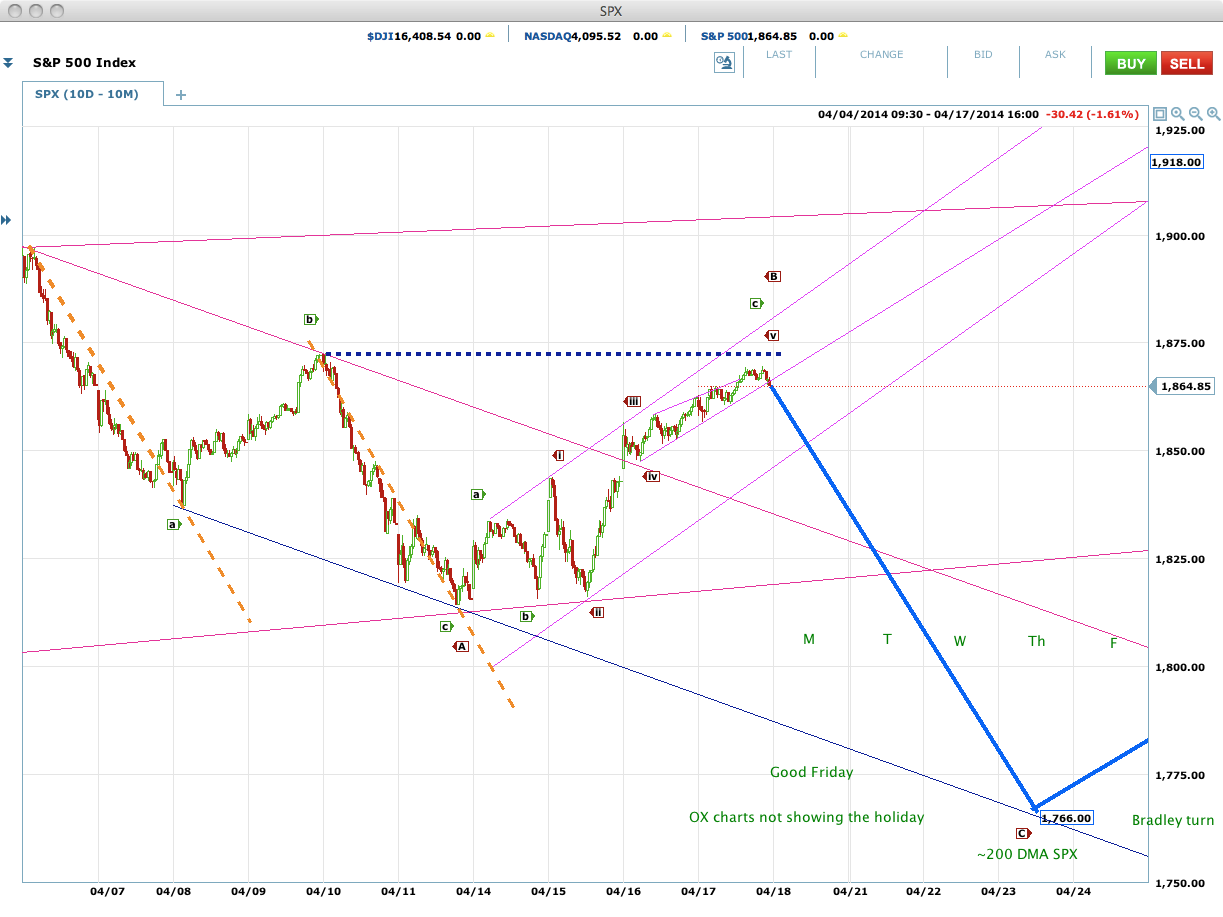This screenshot has width=1223, height=917.
Task: Select the wave iv marker
Action: (651, 476)
